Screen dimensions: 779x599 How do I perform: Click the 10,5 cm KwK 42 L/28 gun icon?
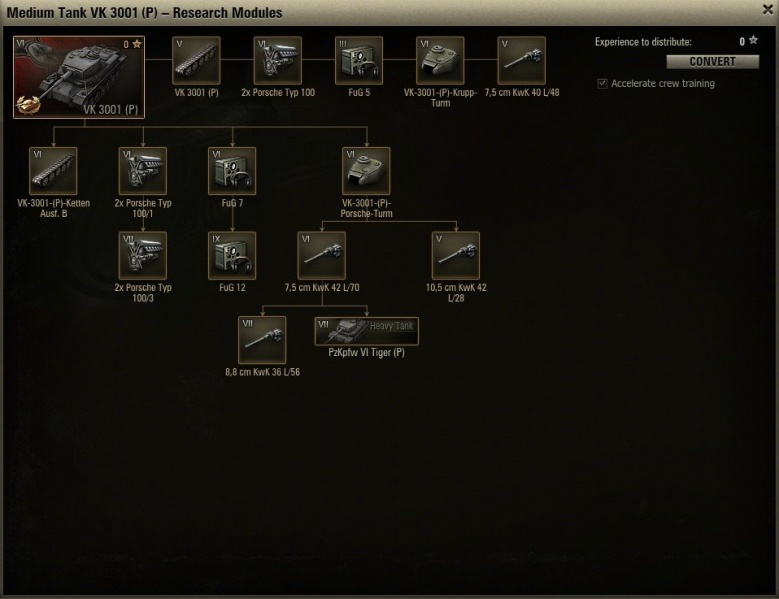456,255
